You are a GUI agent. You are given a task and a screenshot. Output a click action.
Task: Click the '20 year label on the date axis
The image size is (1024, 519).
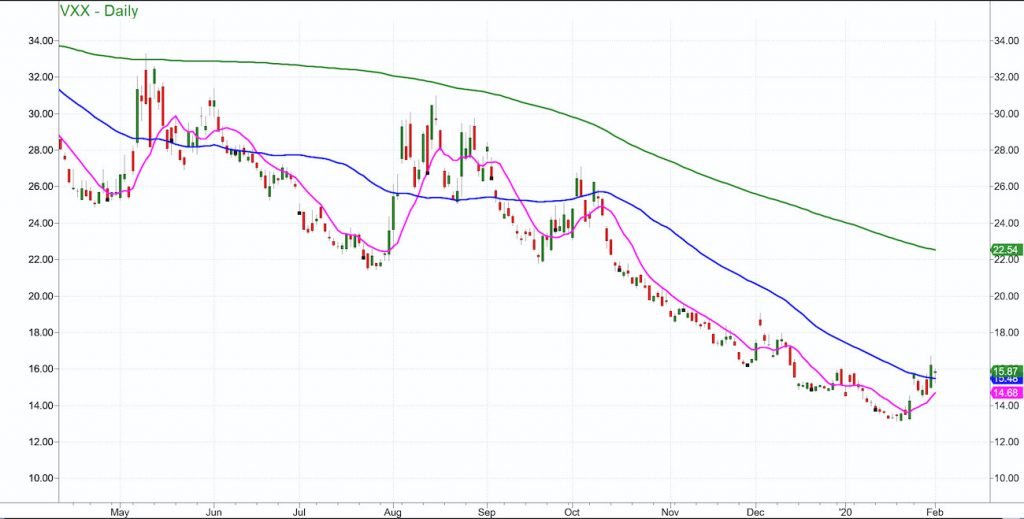pos(845,511)
